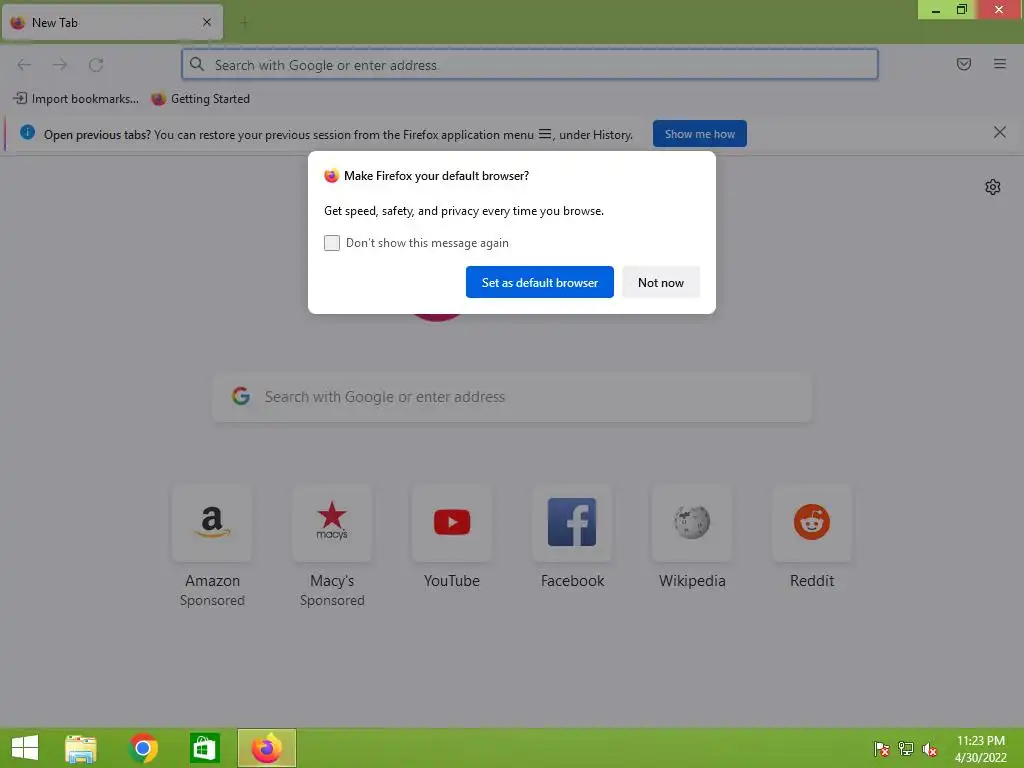Click the forward navigation arrow
This screenshot has width=1024, height=768.
60,65
